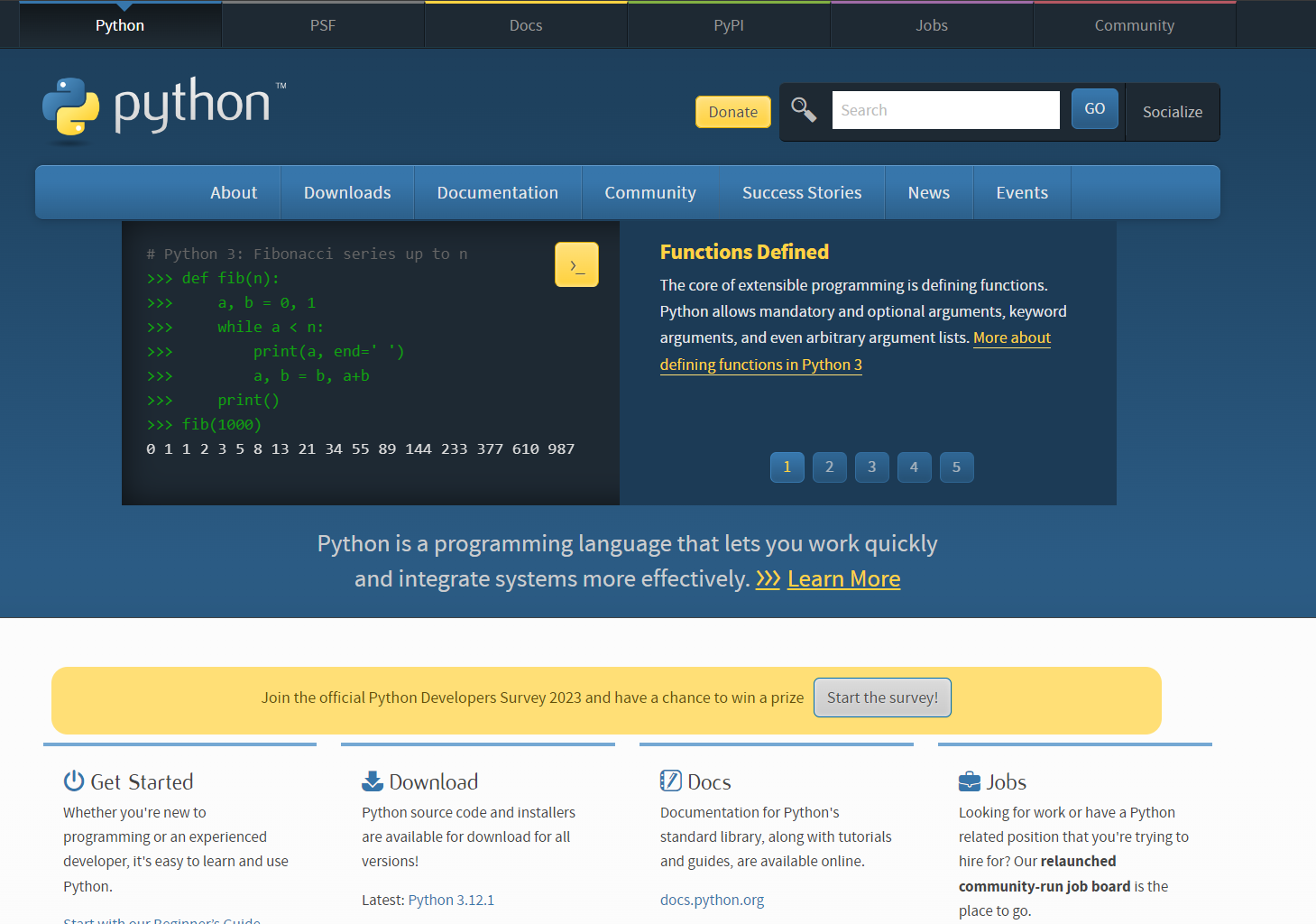Click the Functions Defined heading
Viewport: 1316px width, 924px height.
tap(744, 252)
